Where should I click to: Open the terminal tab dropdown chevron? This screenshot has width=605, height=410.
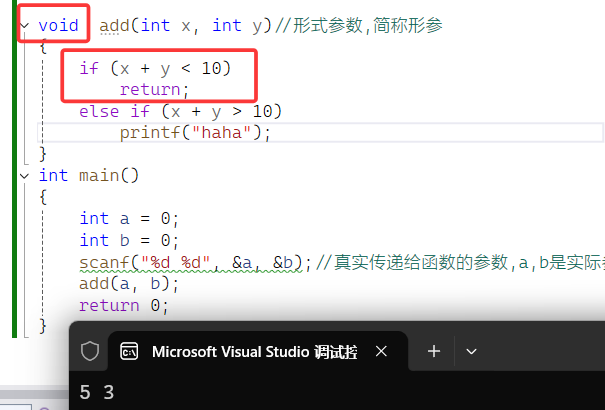(471, 351)
